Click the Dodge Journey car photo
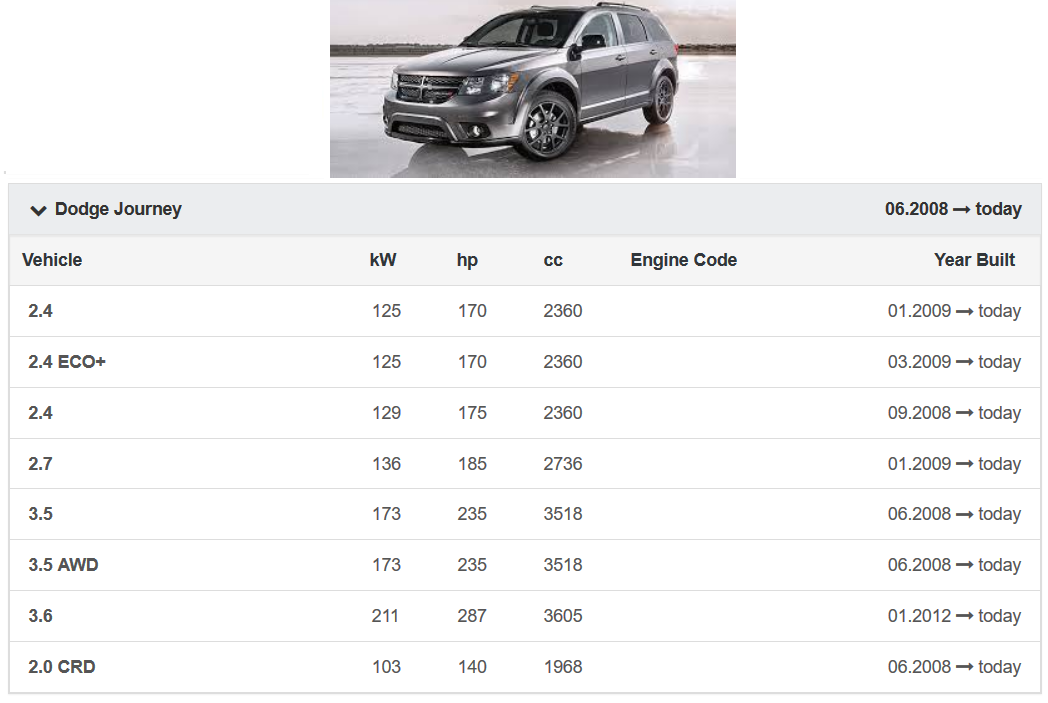Screen dimensions: 1048x703 tap(532, 89)
